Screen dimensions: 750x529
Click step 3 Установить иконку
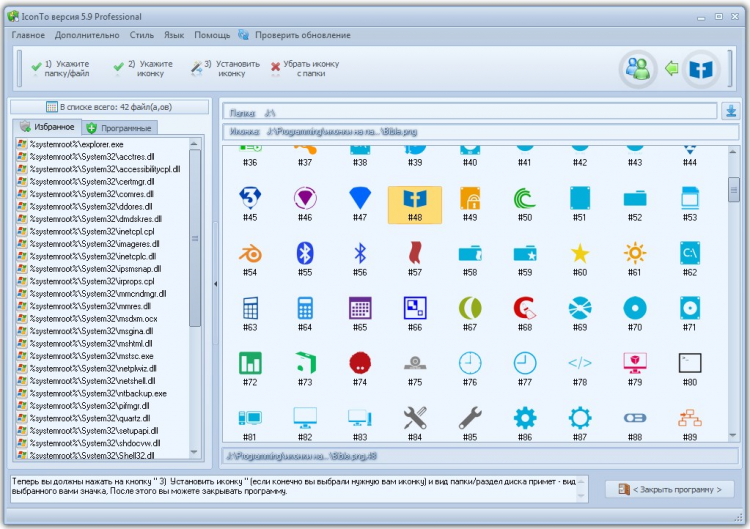(225, 68)
